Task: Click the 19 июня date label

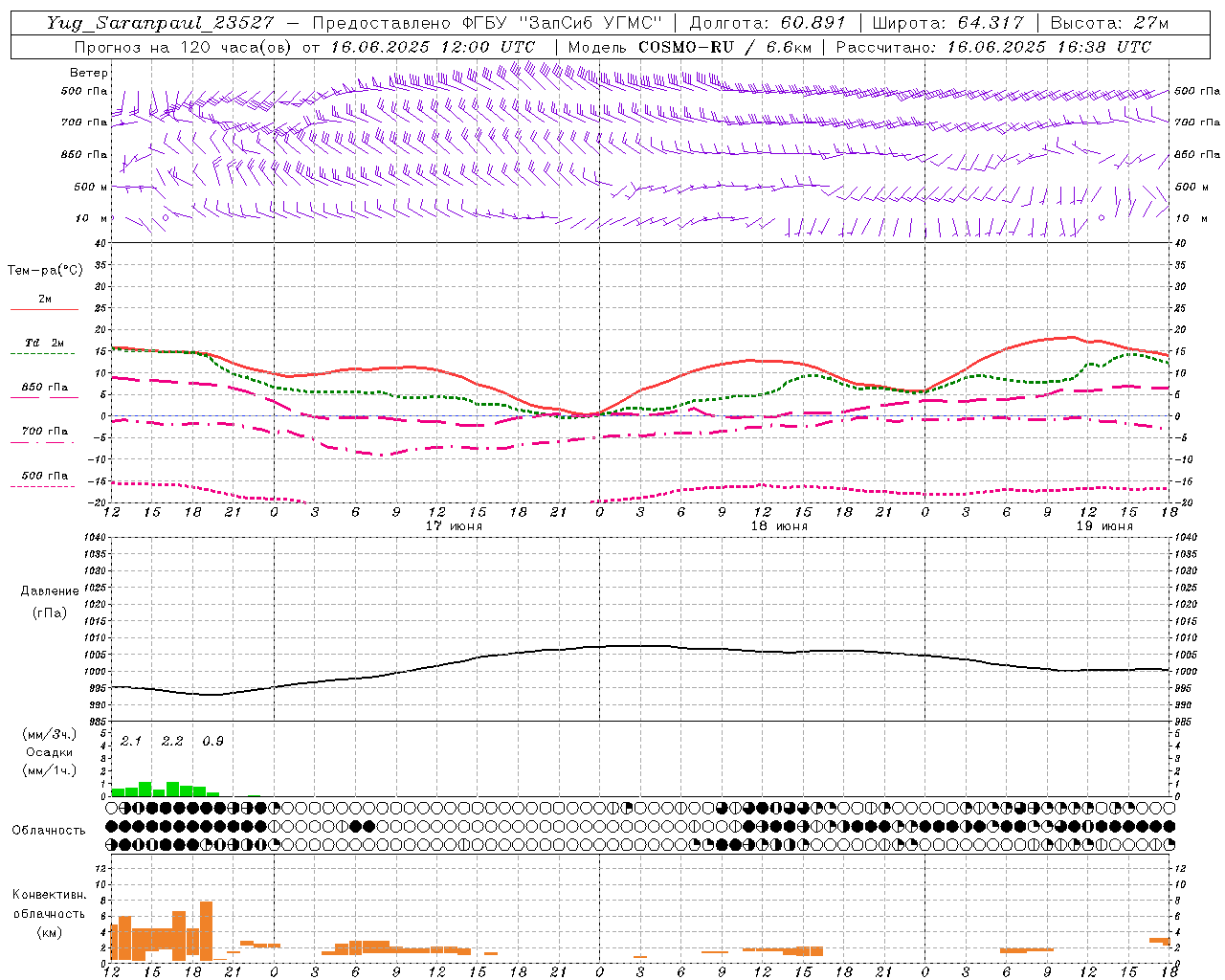Action: [1104, 526]
